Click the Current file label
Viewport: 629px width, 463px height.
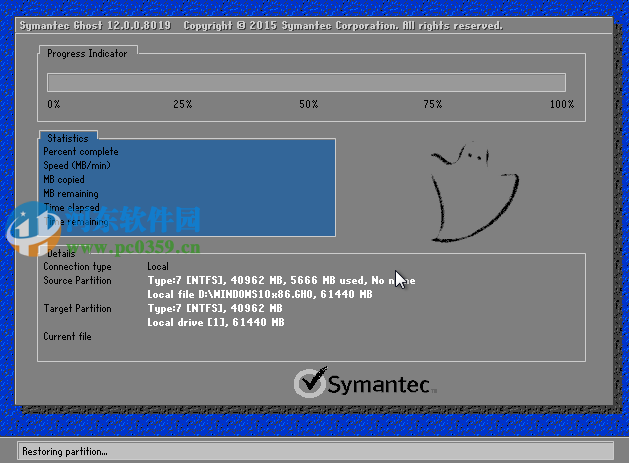tap(67, 337)
